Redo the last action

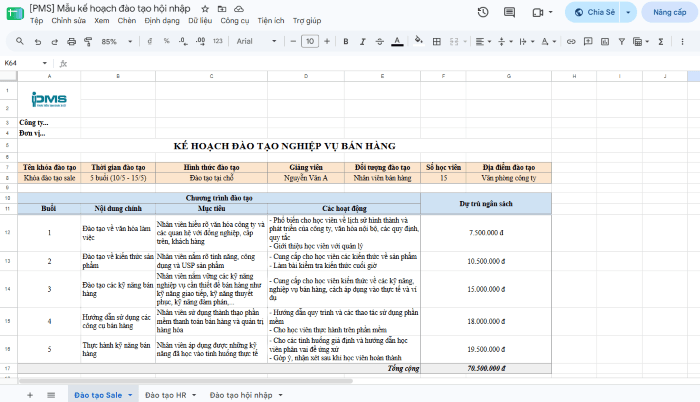pyautogui.click(x=54, y=42)
